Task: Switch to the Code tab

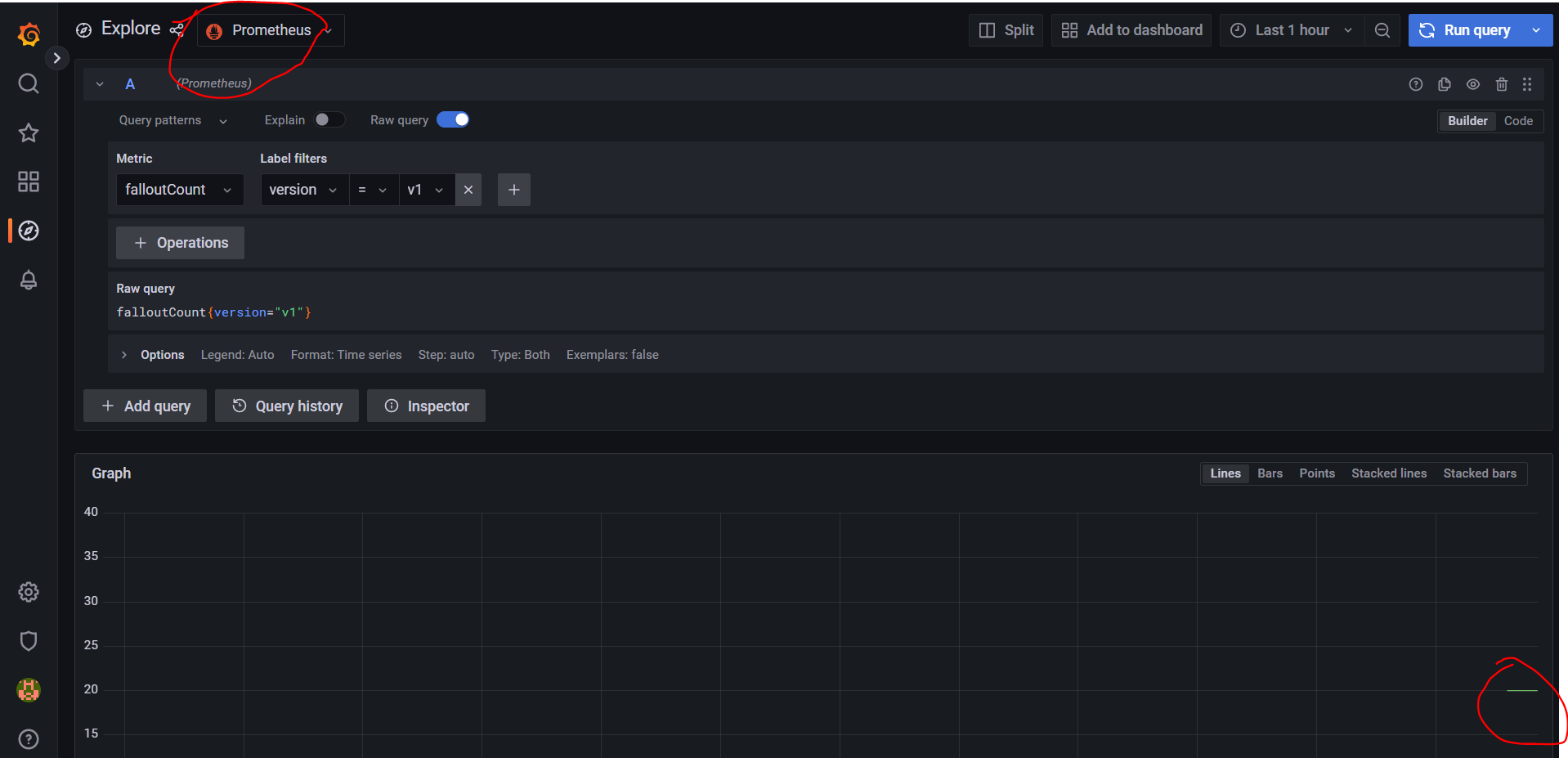Action: point(1517,120)
